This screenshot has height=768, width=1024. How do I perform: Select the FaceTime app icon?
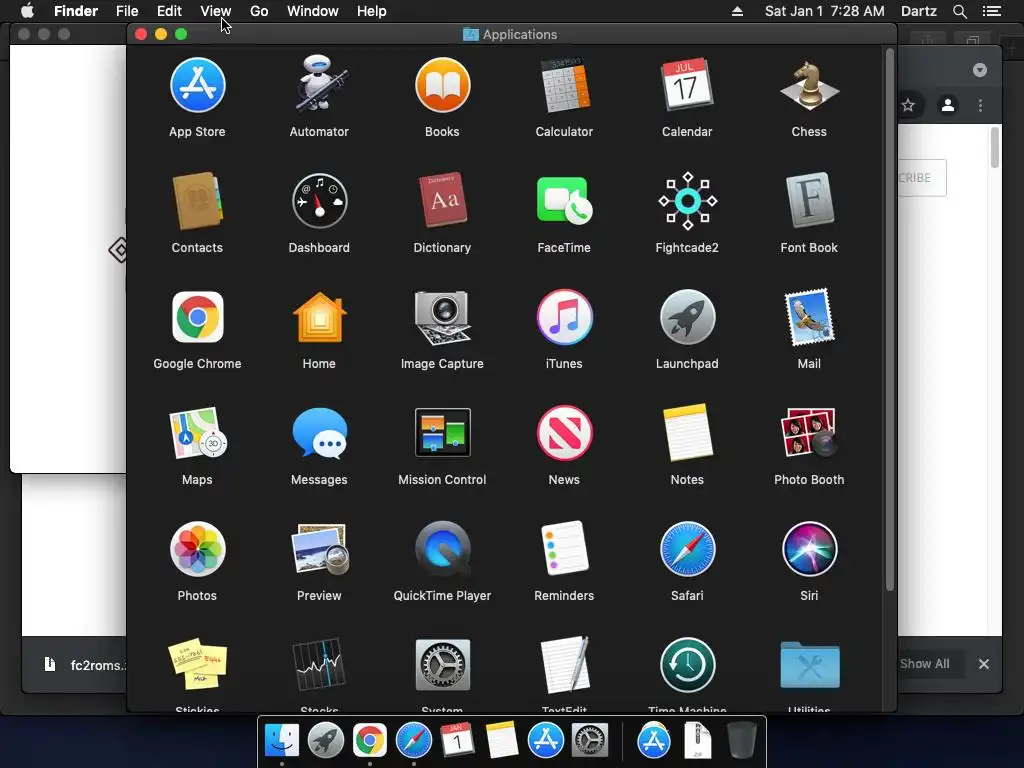(x=564, y=201)
